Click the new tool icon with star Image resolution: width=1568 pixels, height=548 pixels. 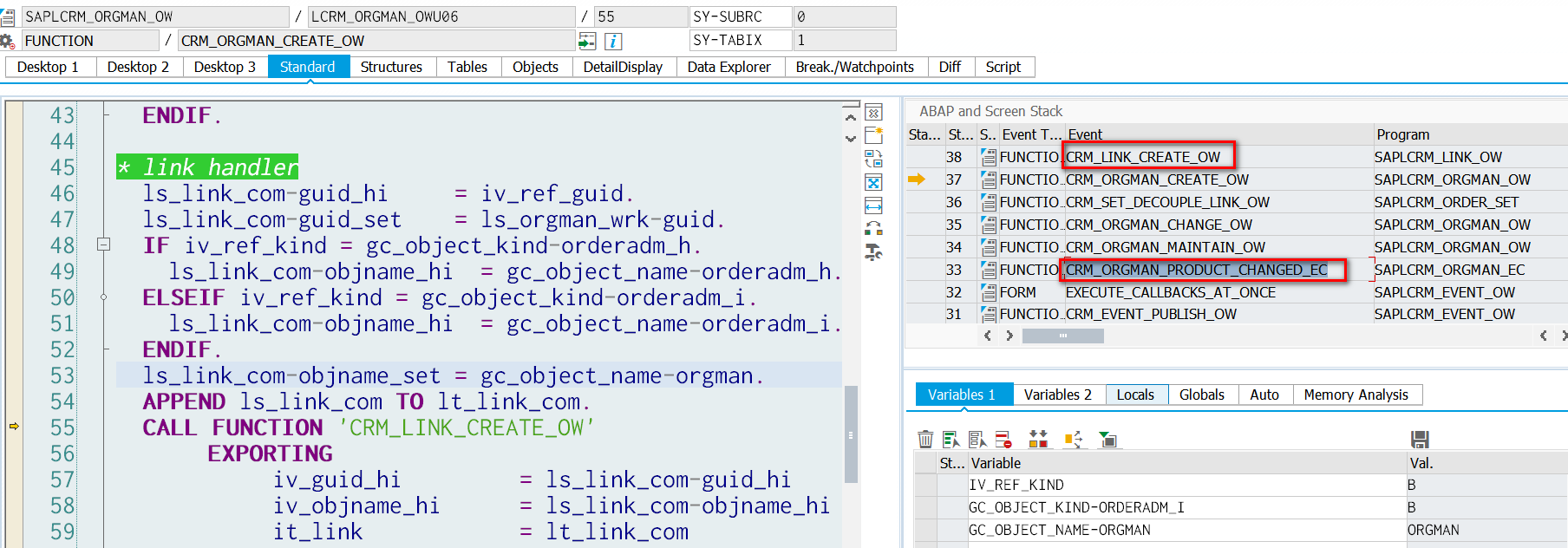874,135
